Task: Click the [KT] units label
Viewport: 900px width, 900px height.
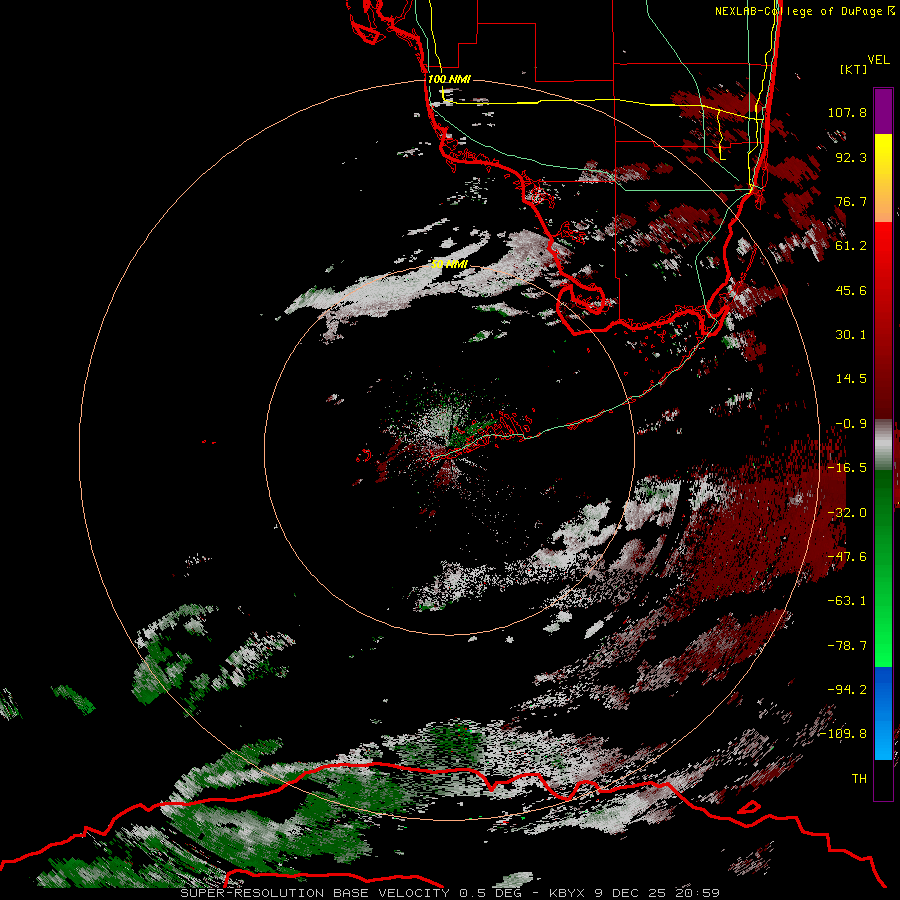Action: pyautogui.click(x=853, y=69)
